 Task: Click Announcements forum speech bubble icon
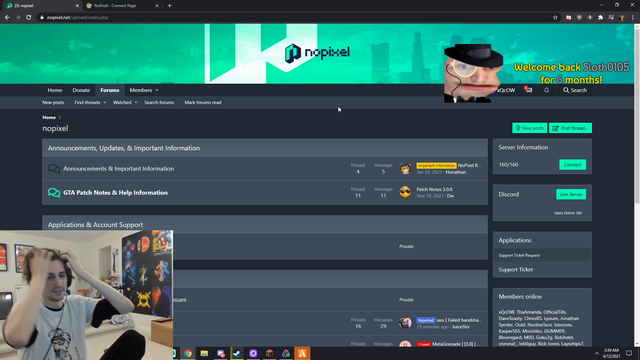pyautogui.click(x=54, y=169)
